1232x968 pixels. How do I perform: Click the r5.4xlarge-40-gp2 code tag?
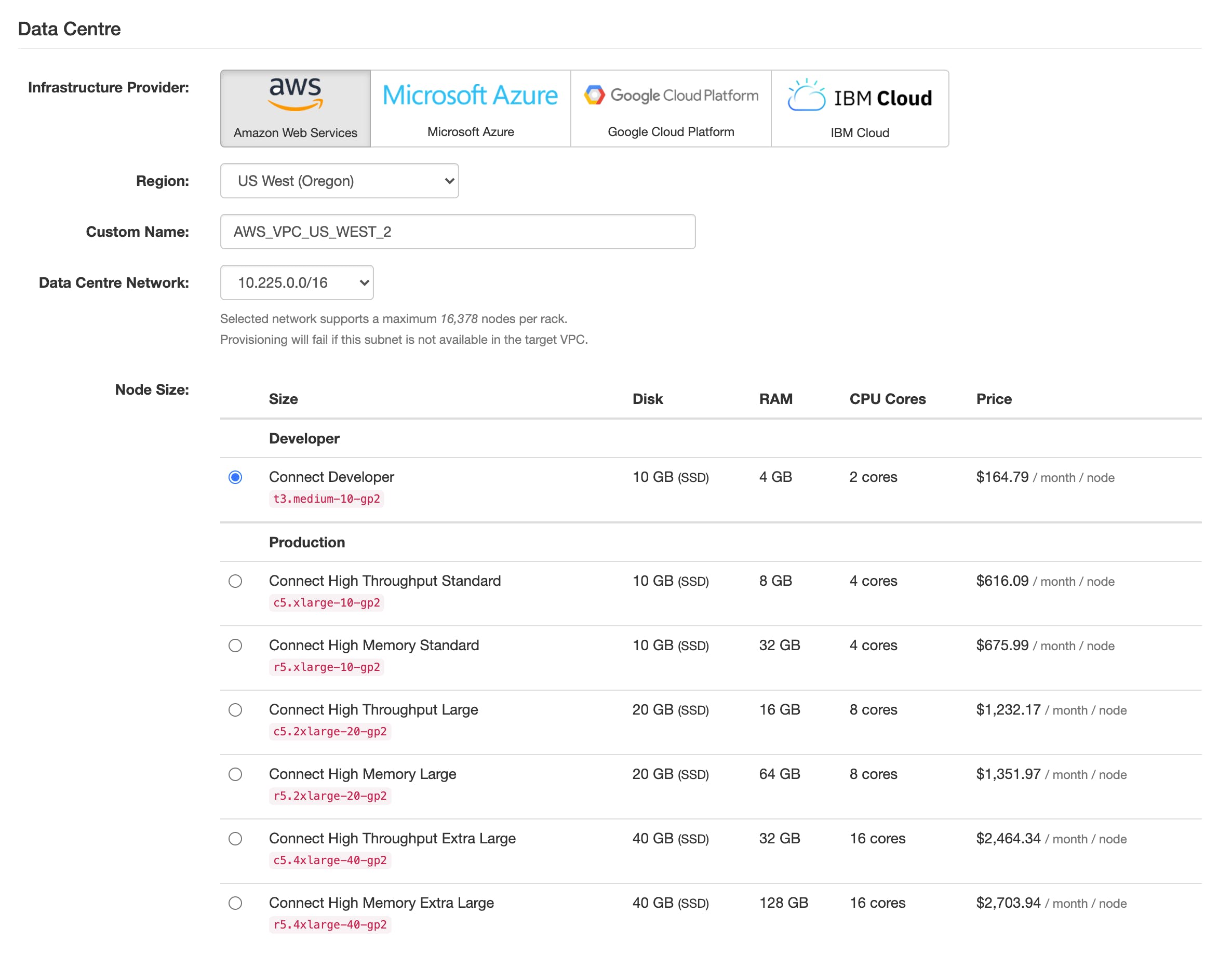(330, 924)
